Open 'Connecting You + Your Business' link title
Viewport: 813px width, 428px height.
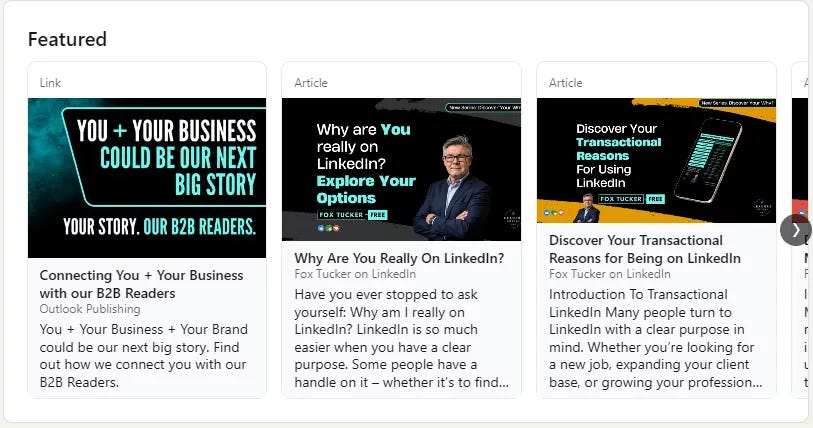click(141, 284)
